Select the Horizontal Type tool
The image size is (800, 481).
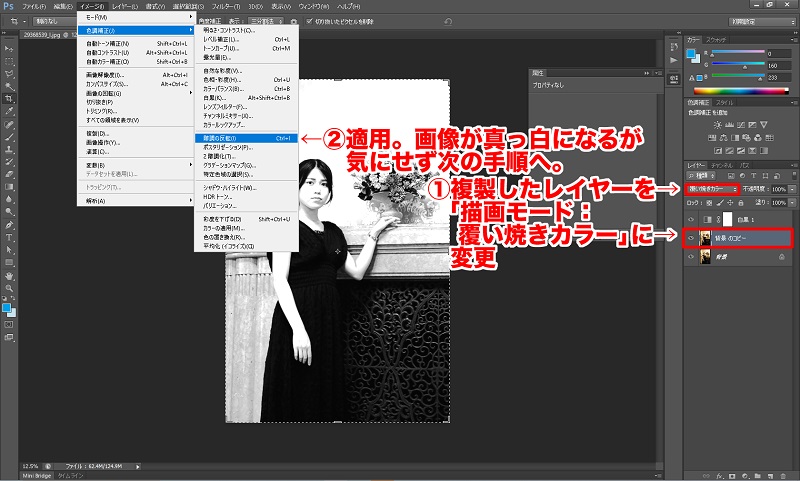coord(9,237)
